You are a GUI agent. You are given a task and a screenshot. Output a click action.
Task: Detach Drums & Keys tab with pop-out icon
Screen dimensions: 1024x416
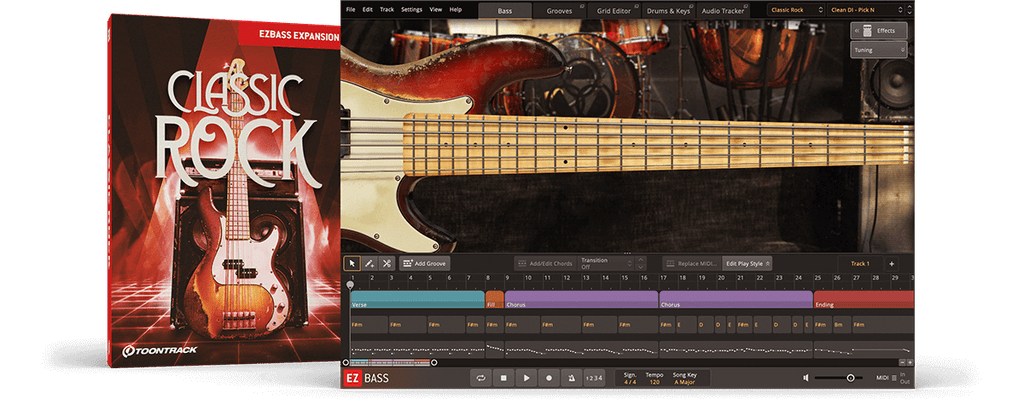pyautogui.click(x=691, y=7)
